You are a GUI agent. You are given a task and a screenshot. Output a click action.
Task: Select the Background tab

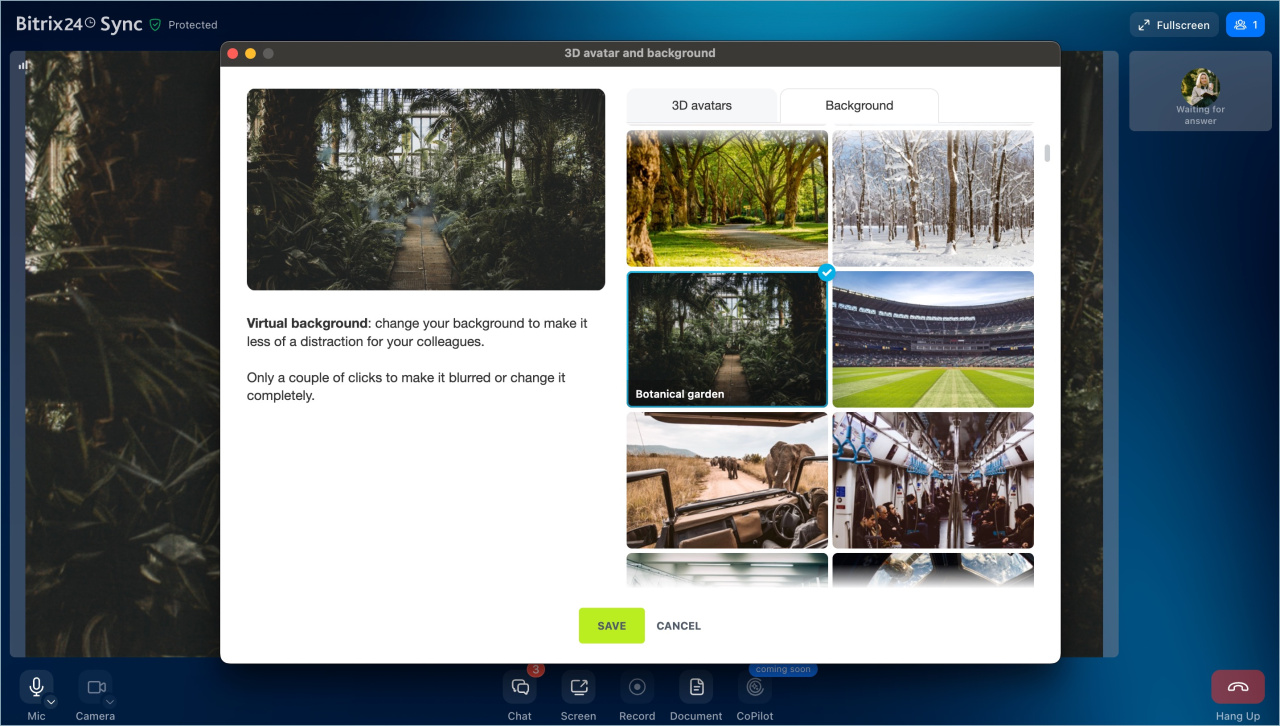coord(859,106)
